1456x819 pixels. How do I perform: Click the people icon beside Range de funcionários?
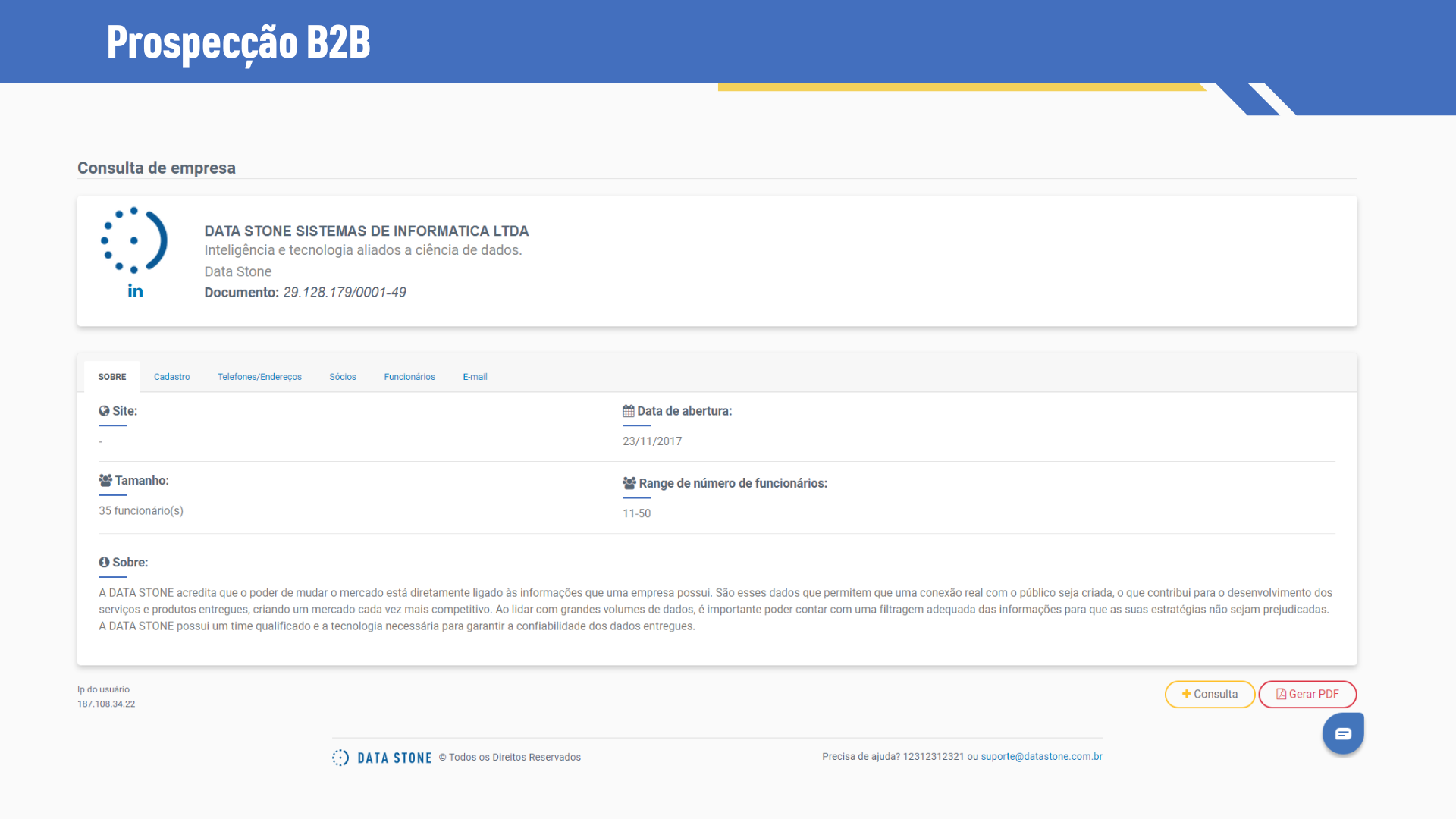[629, 483]
